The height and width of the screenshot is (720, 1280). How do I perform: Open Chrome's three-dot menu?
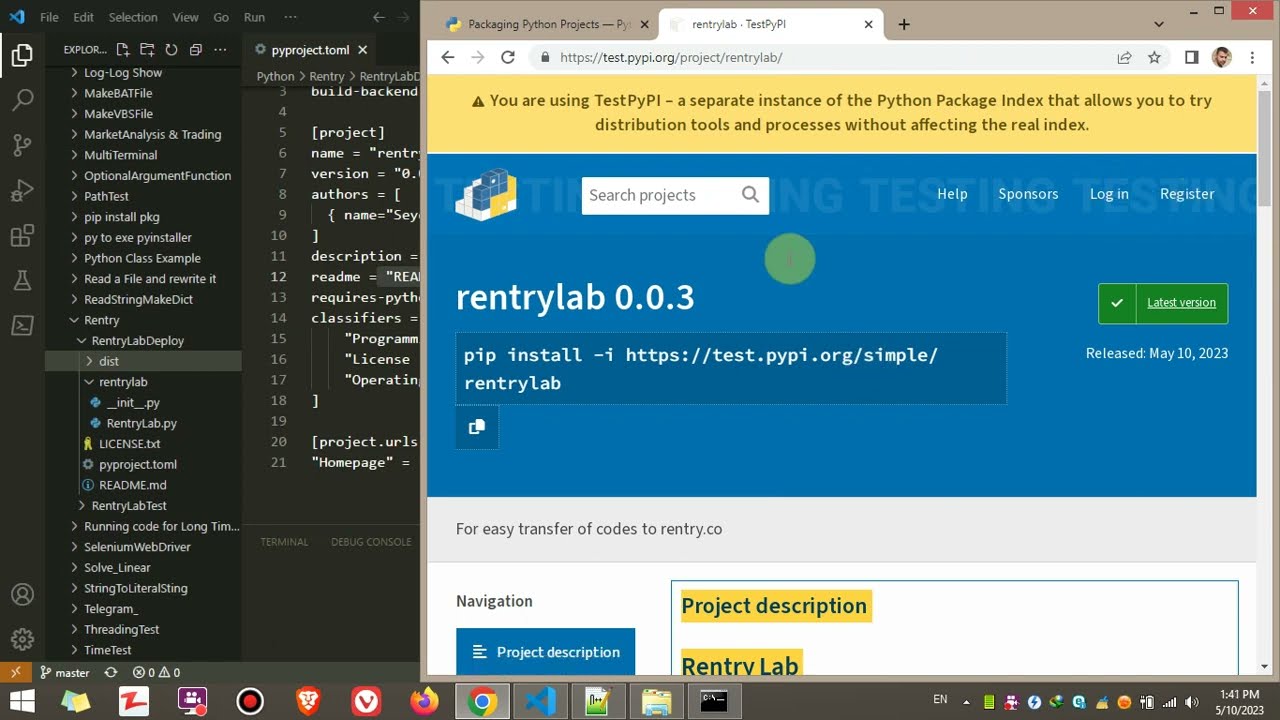tap(1252, 57)
